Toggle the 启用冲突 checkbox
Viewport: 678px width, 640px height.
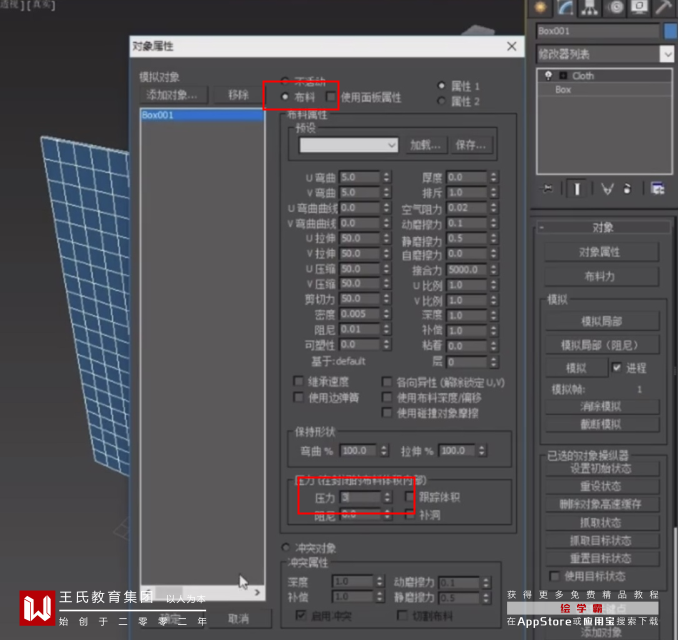[x=301, y=615]
